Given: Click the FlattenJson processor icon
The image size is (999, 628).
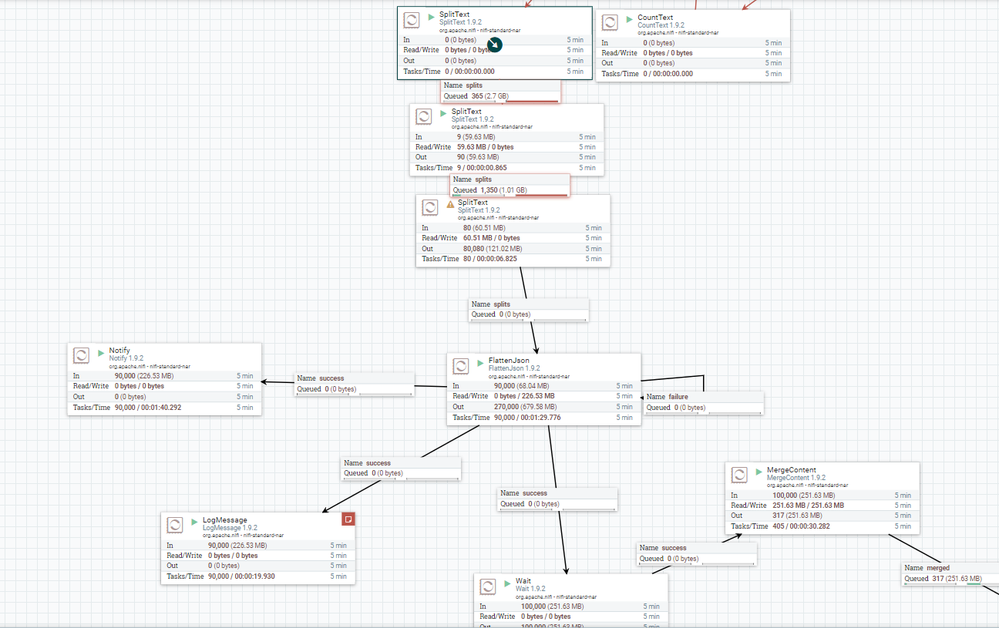Looking at the screenshot, I should point(461,366).
